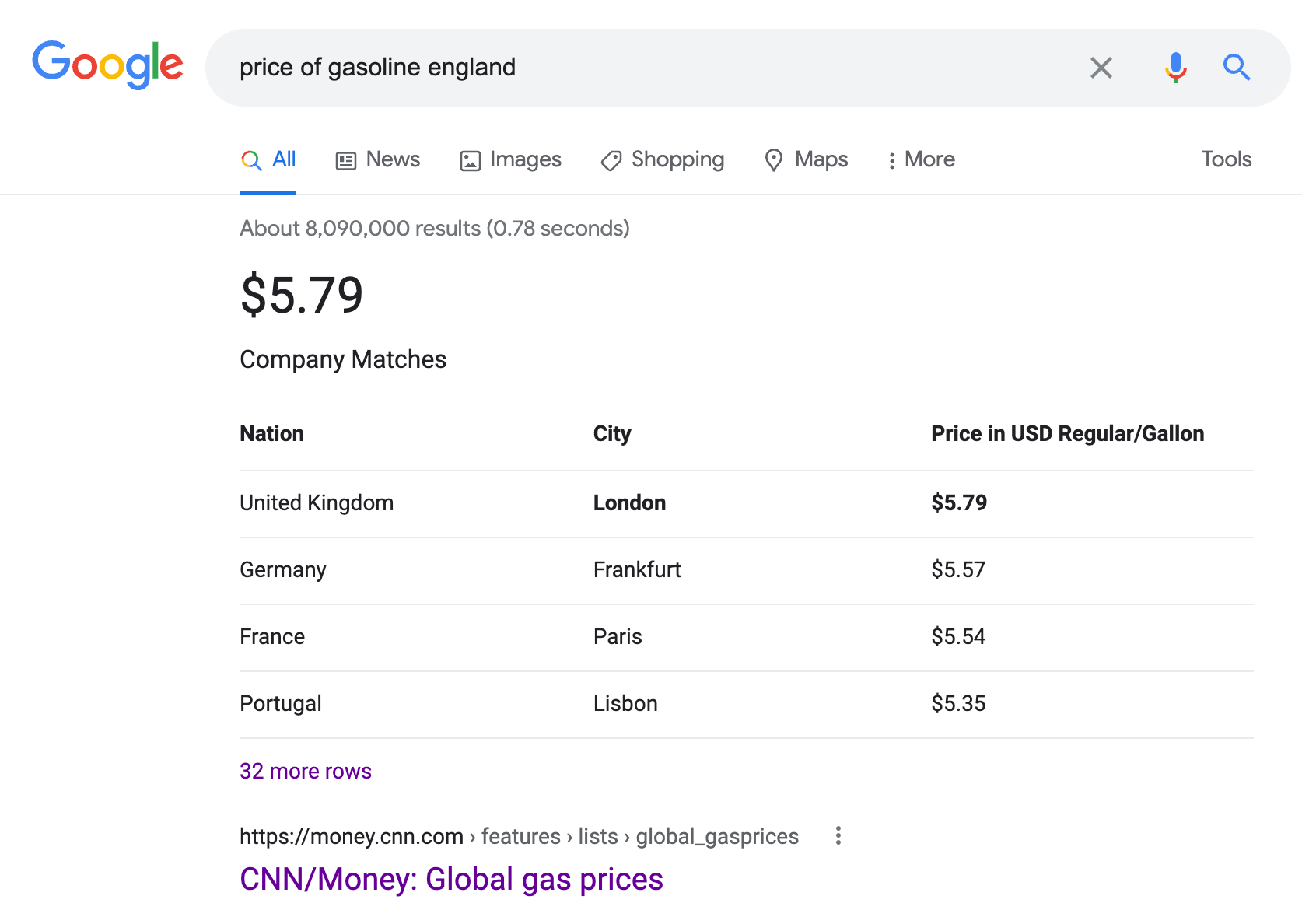Switch to the Shopping tab
Screen dimensions: 1302x924
coord(677,159)
